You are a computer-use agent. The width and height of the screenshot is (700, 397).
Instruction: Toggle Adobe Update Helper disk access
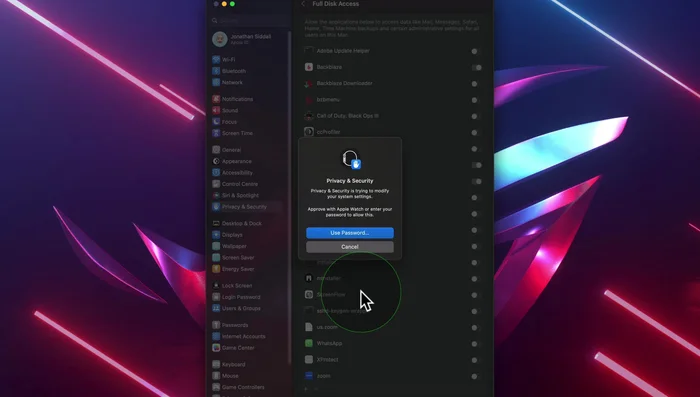476,51
